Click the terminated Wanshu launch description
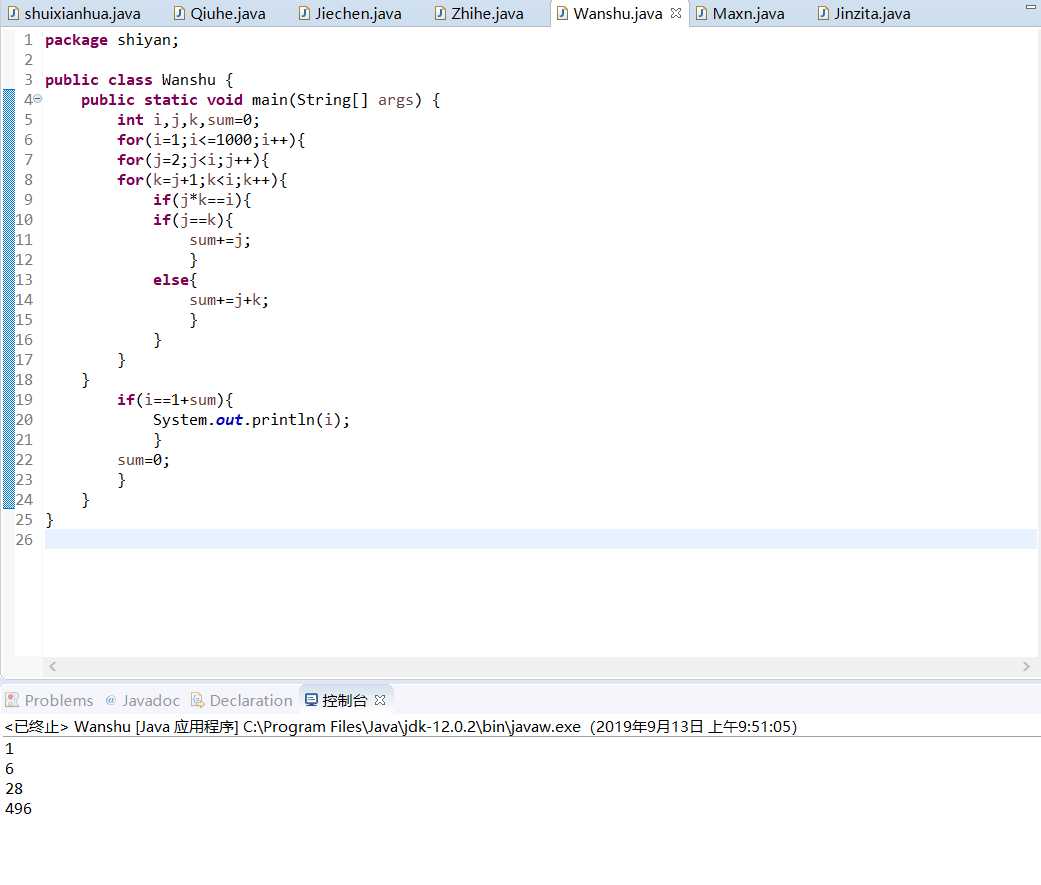 tap(400, 726)
